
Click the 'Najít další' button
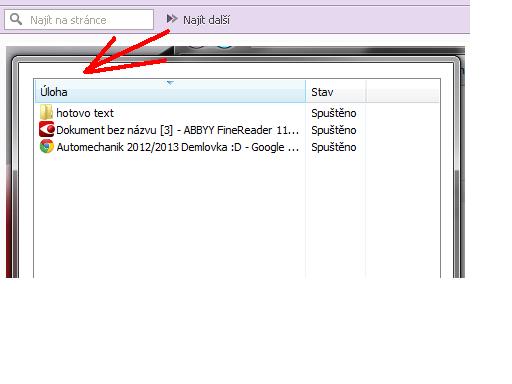pyautogui.click(x=198, y=20)
